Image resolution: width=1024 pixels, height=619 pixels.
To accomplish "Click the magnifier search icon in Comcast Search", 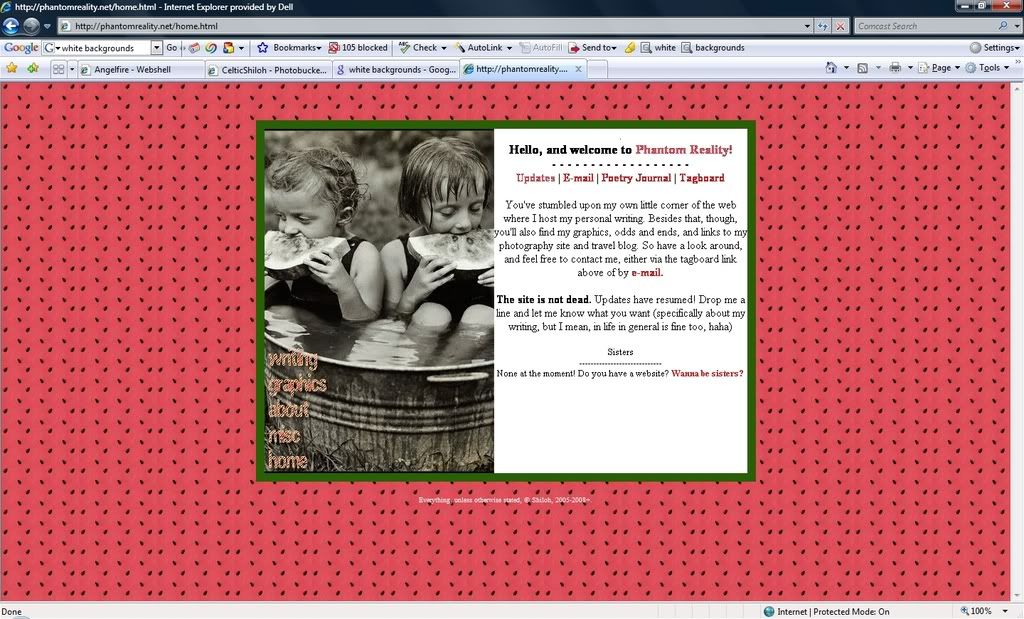I will [x=1003, y=26].
